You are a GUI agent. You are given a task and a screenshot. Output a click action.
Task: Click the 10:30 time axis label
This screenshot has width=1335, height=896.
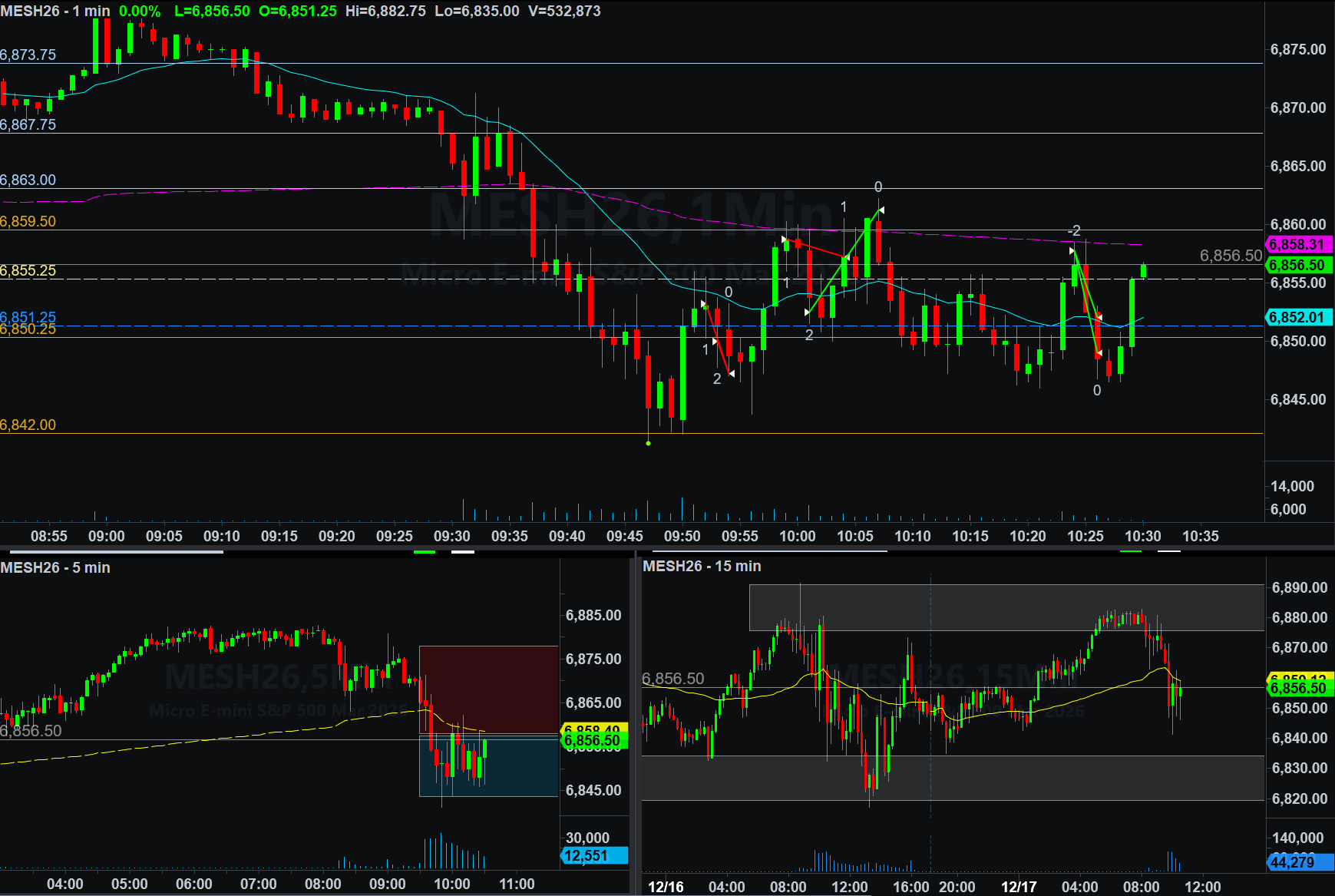click(x=1142, y=536)
